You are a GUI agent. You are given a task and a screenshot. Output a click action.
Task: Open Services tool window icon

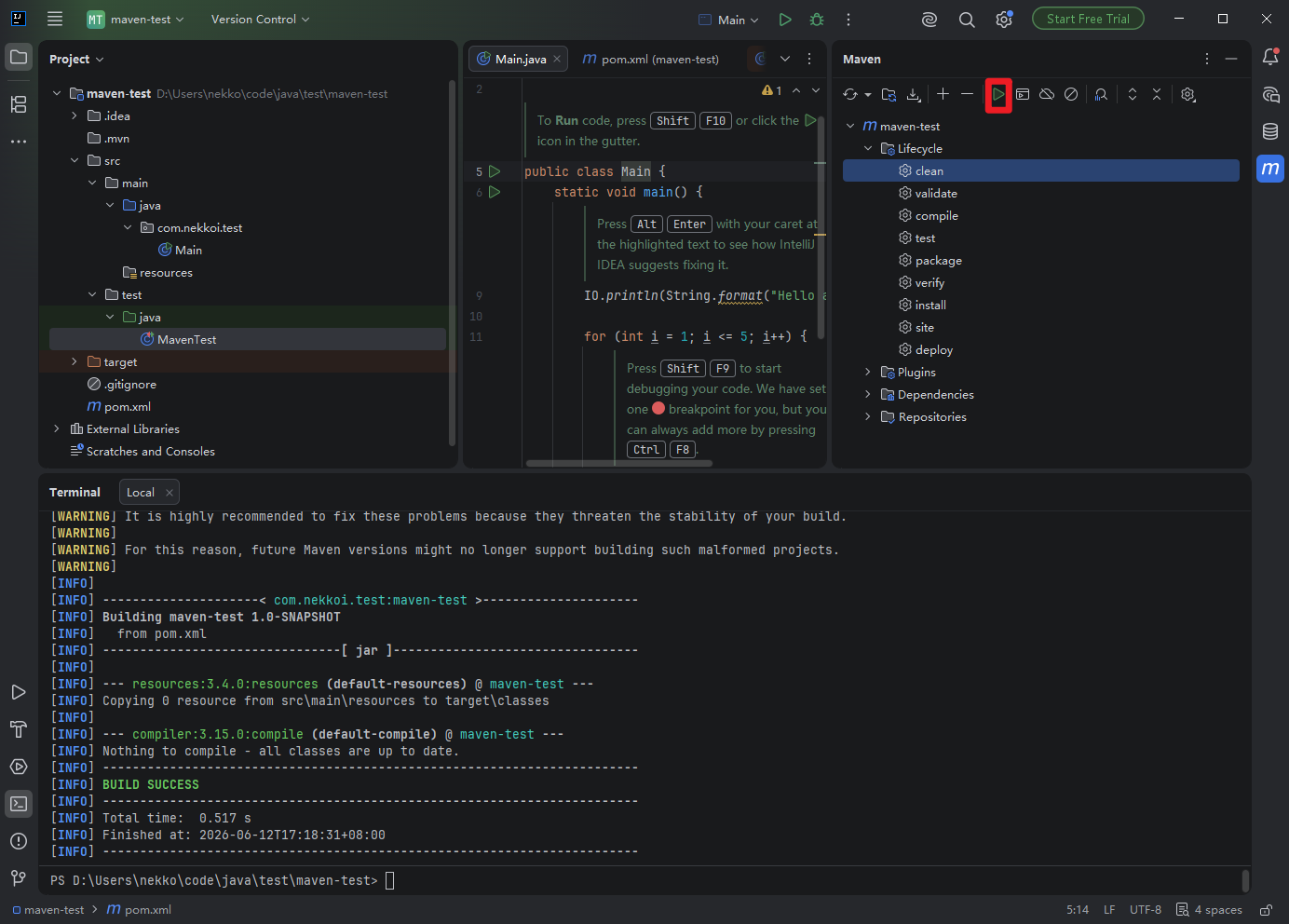coord(19,767)
